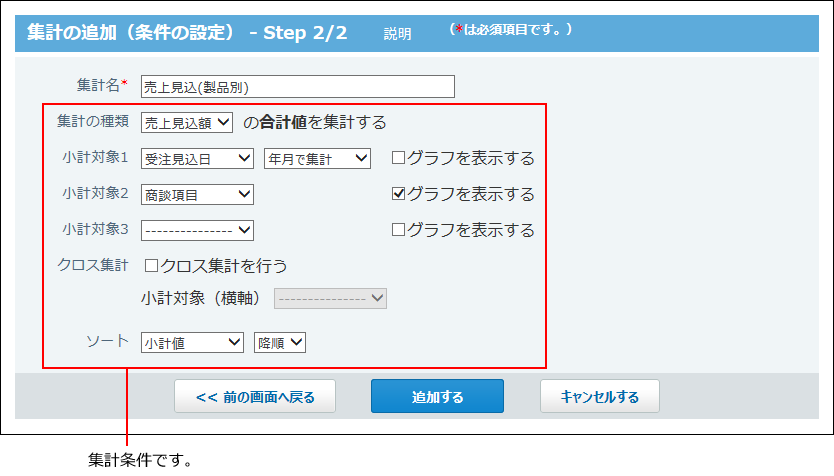Open the 小計値 sort dropdown
The image size is (834, 476).
pyautogui.click(x=192, y=343)
